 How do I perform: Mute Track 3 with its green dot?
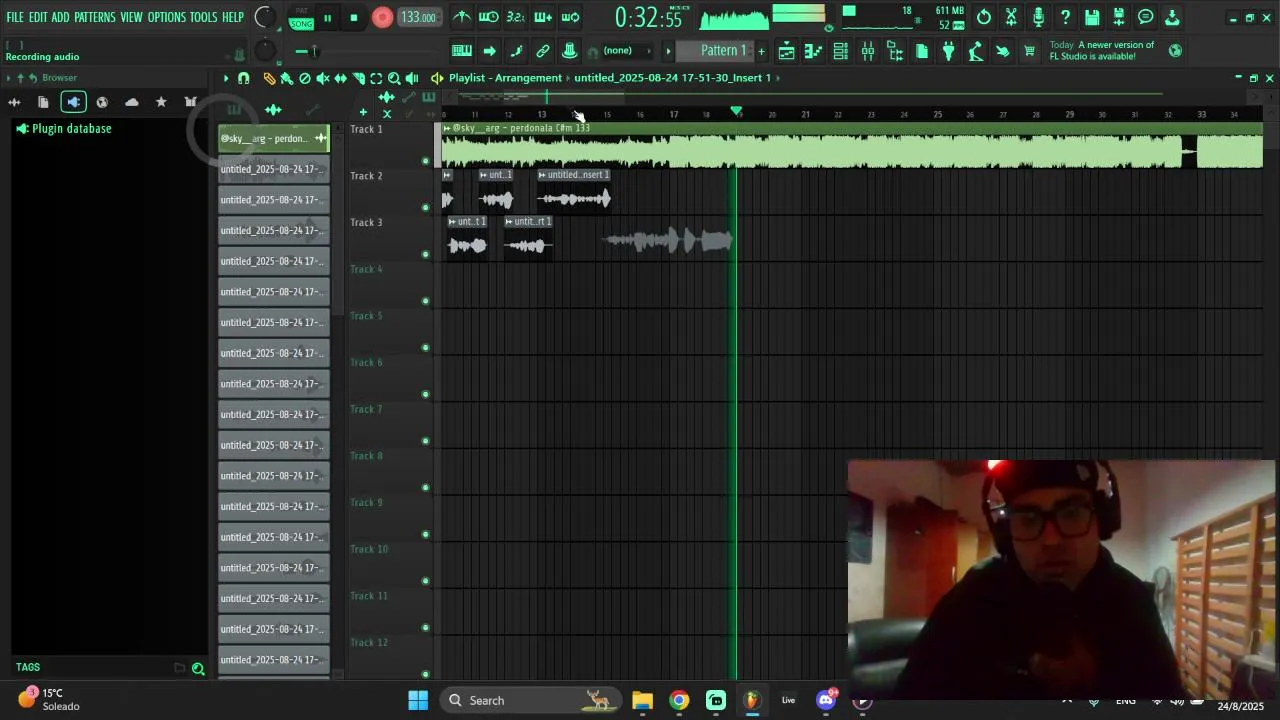click(425, 254)
